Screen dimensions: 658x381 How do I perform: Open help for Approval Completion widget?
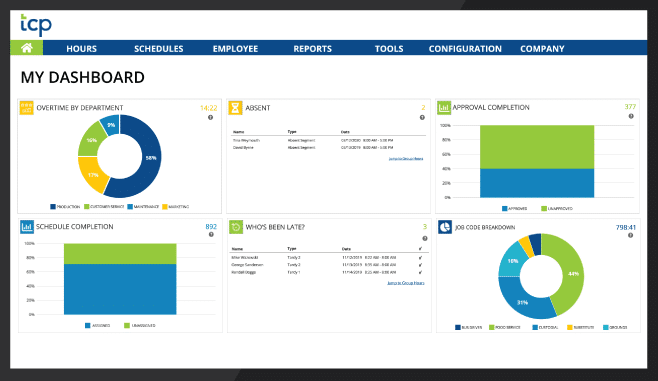631,116
